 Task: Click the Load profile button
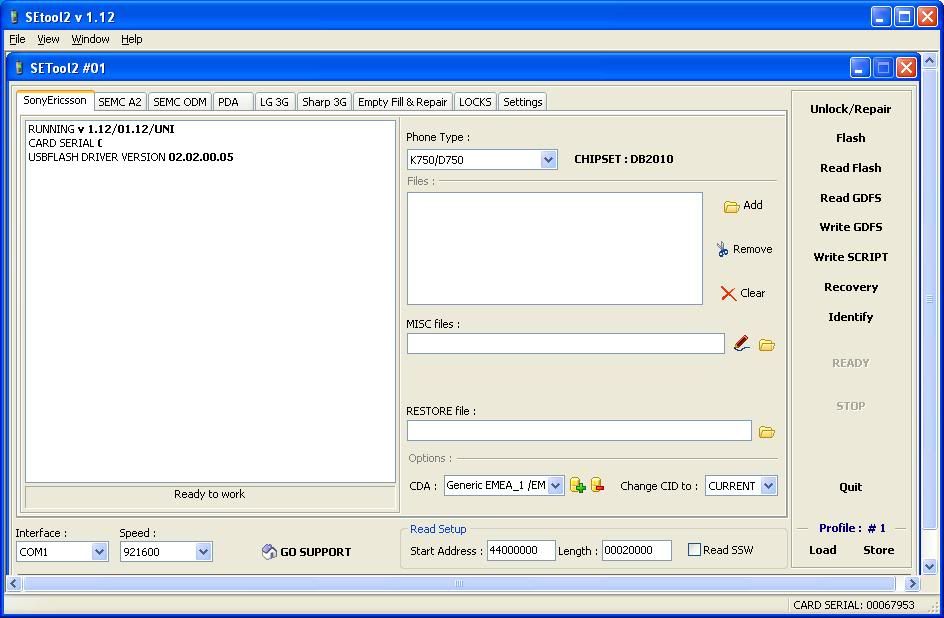[x=822, y=550]
